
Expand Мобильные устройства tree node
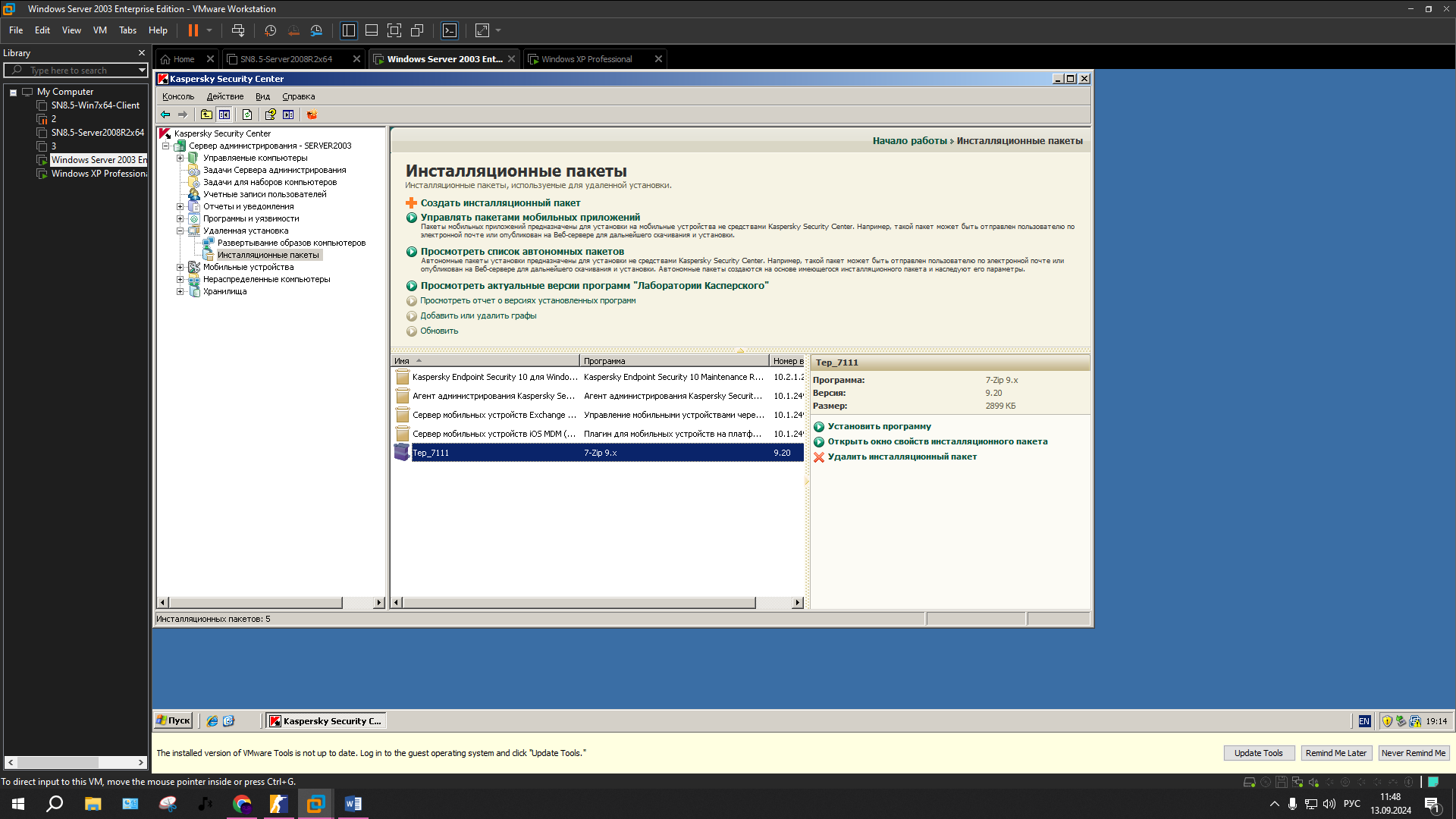coord(180,267)
